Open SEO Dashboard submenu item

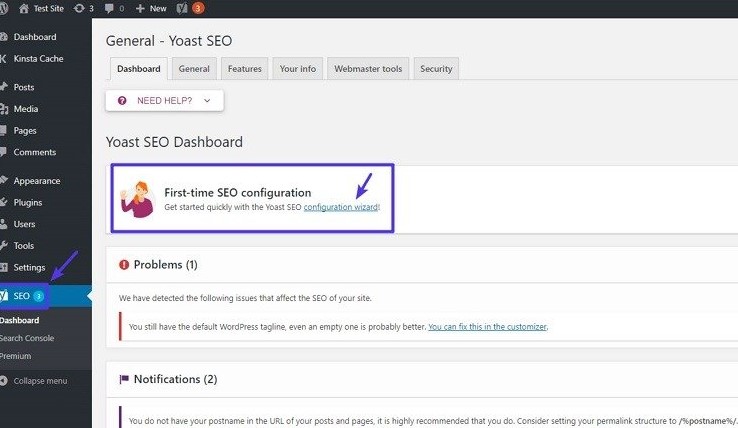click(x=20, y=320)
